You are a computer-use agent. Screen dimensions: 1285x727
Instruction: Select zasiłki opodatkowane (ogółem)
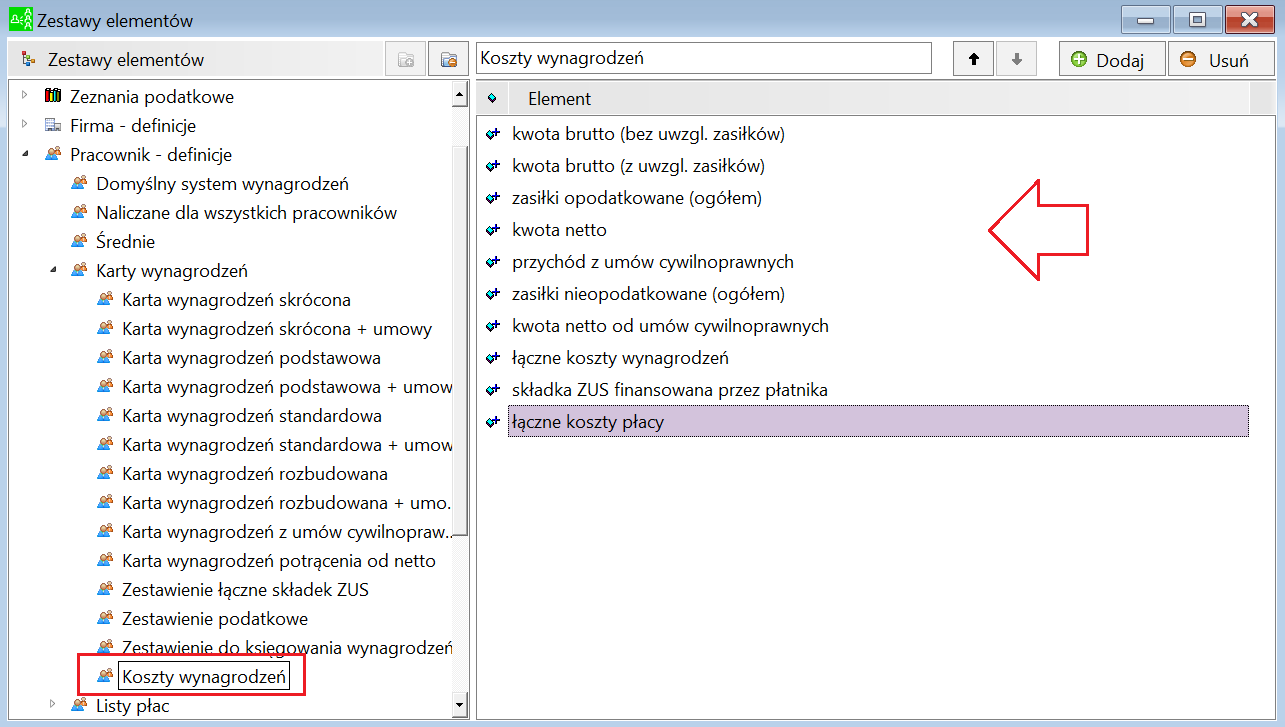(878, 198)
